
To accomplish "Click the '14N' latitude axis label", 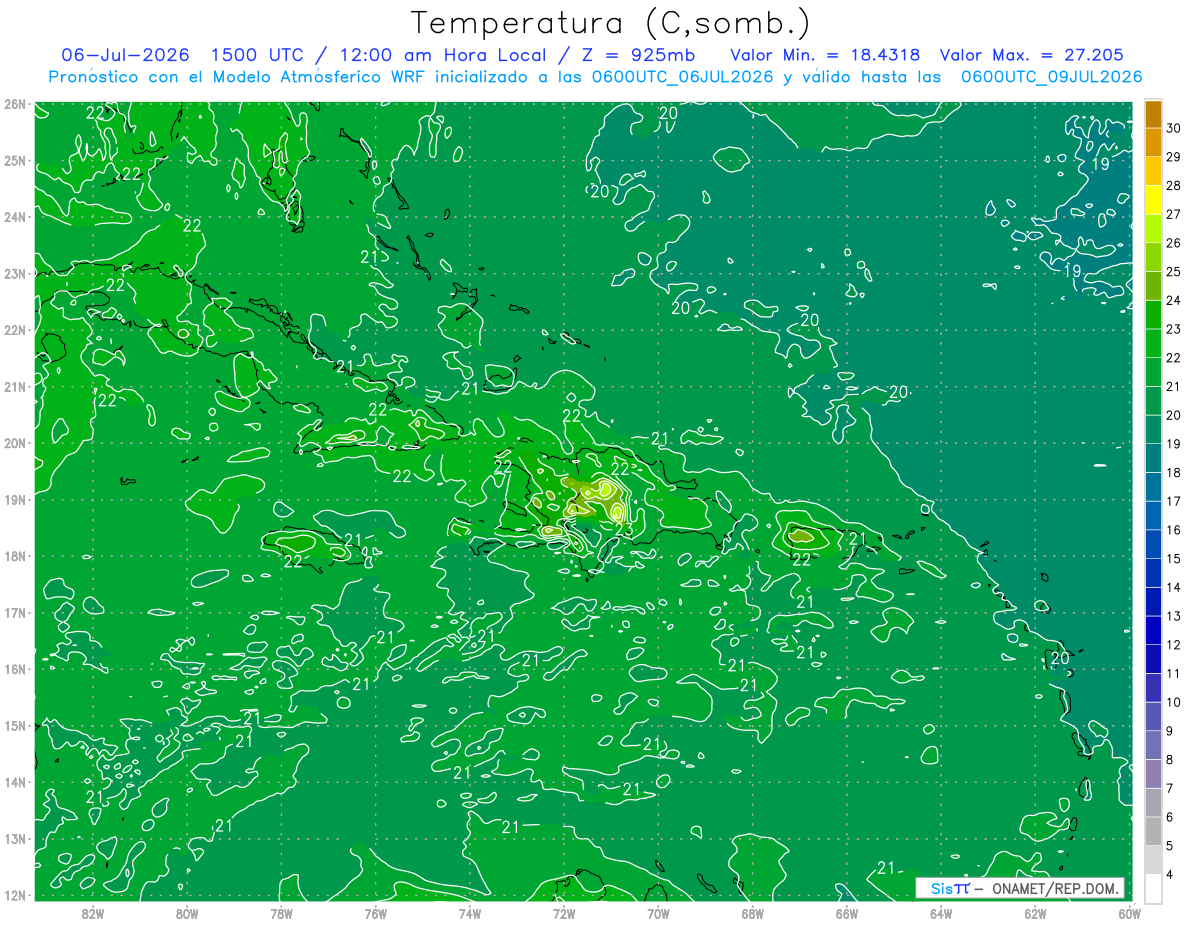I will [x=14, y=782].
